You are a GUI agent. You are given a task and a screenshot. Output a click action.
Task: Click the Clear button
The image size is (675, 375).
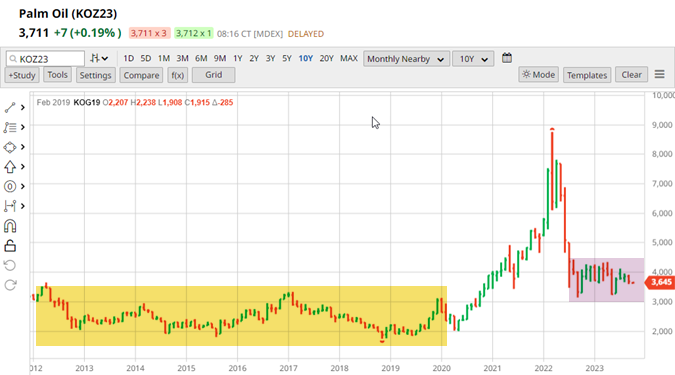click(632, 75)
